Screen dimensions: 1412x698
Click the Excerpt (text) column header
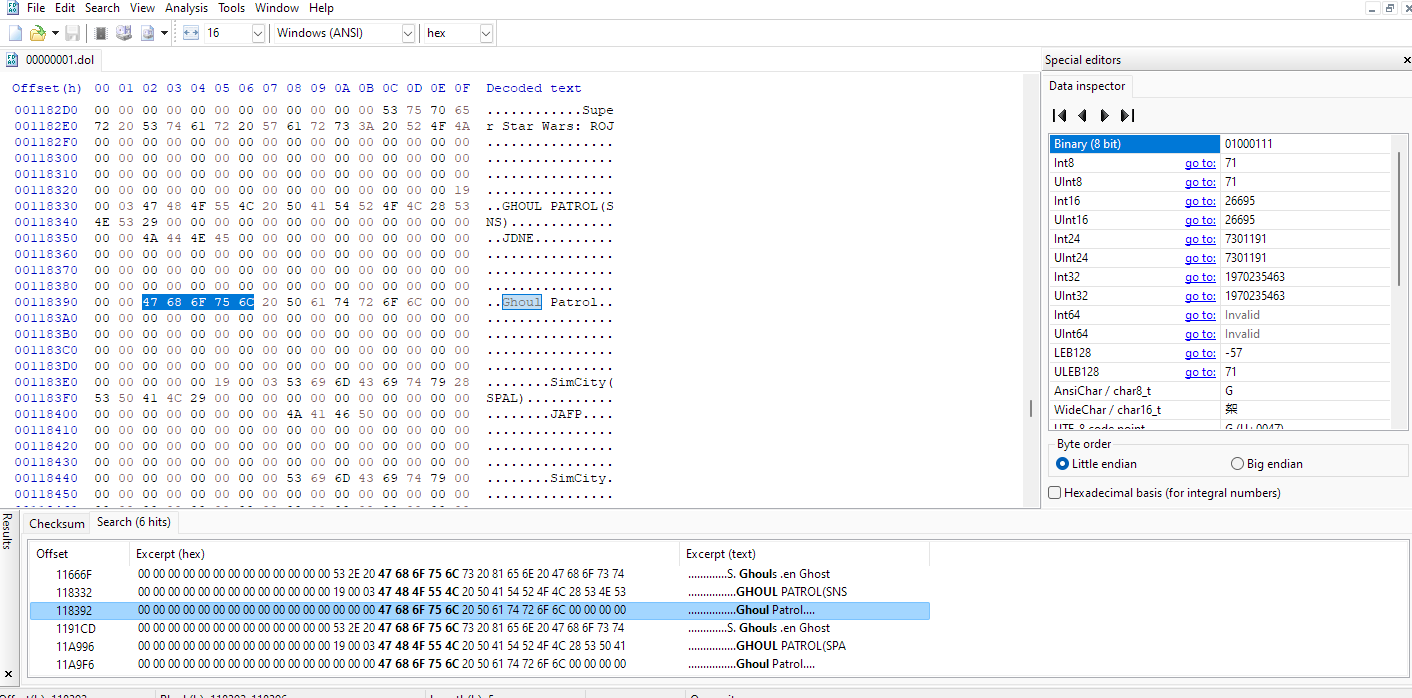coord(804,553)
